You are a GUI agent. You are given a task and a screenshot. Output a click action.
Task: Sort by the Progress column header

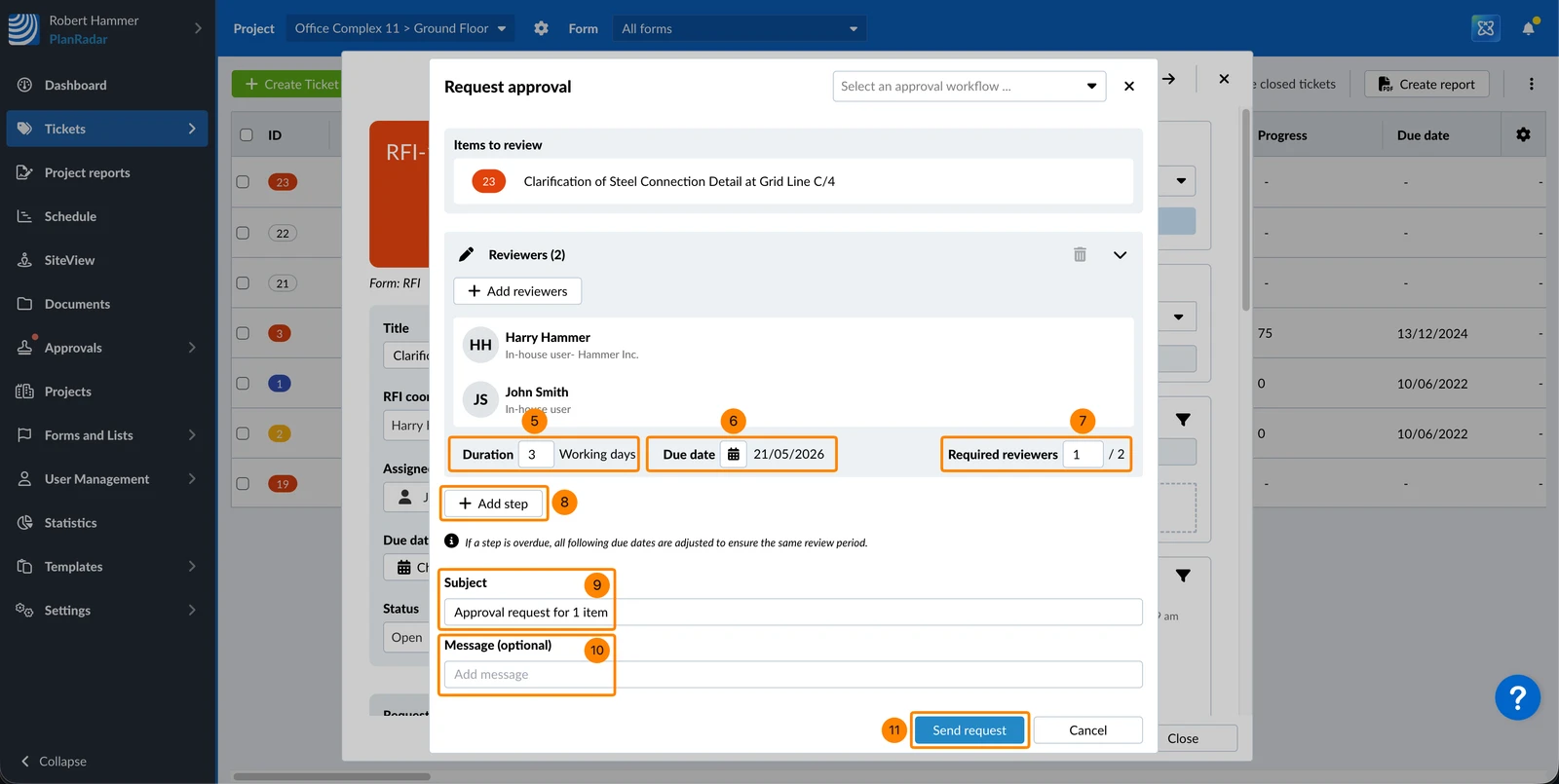tap(1282, 135)
